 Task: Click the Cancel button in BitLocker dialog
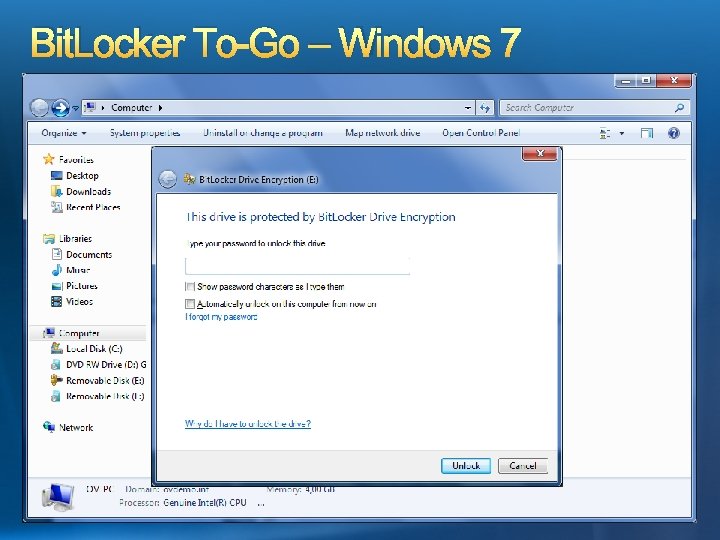point(523,466)
